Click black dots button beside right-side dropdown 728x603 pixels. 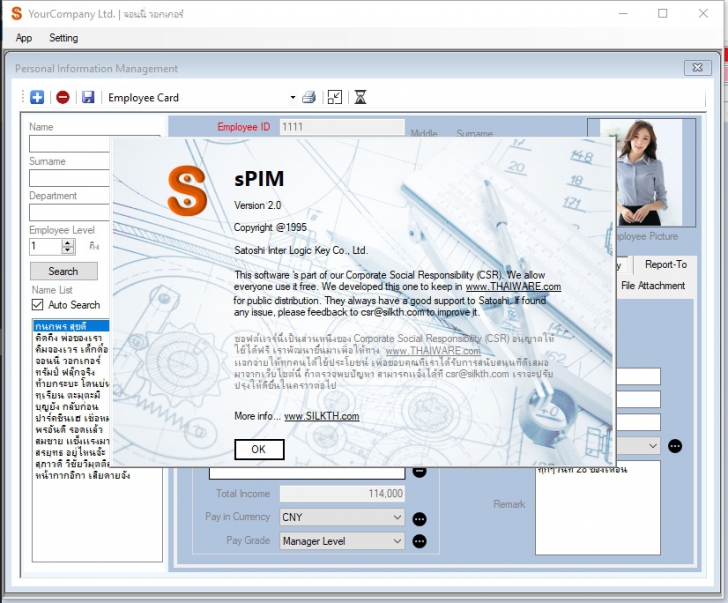pos(675,446)
